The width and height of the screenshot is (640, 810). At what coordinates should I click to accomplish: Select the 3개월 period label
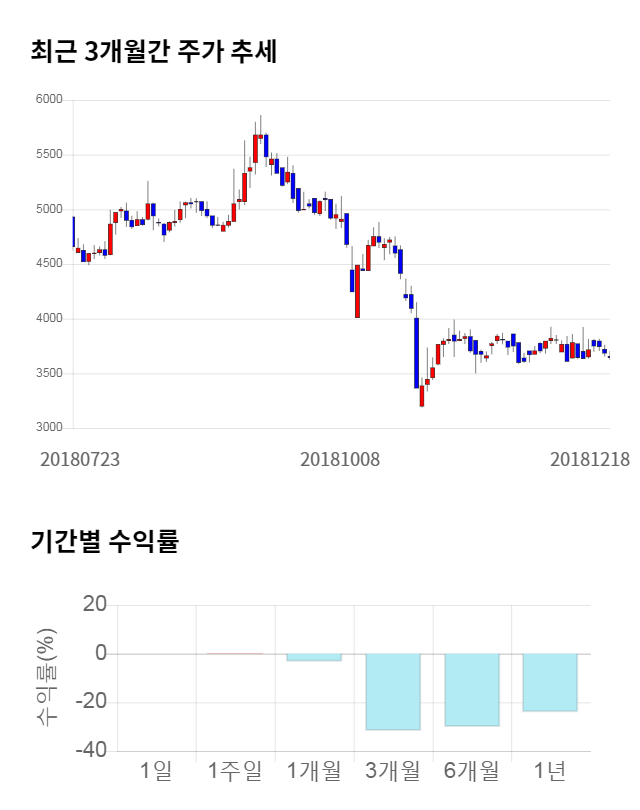click(392, 771)
